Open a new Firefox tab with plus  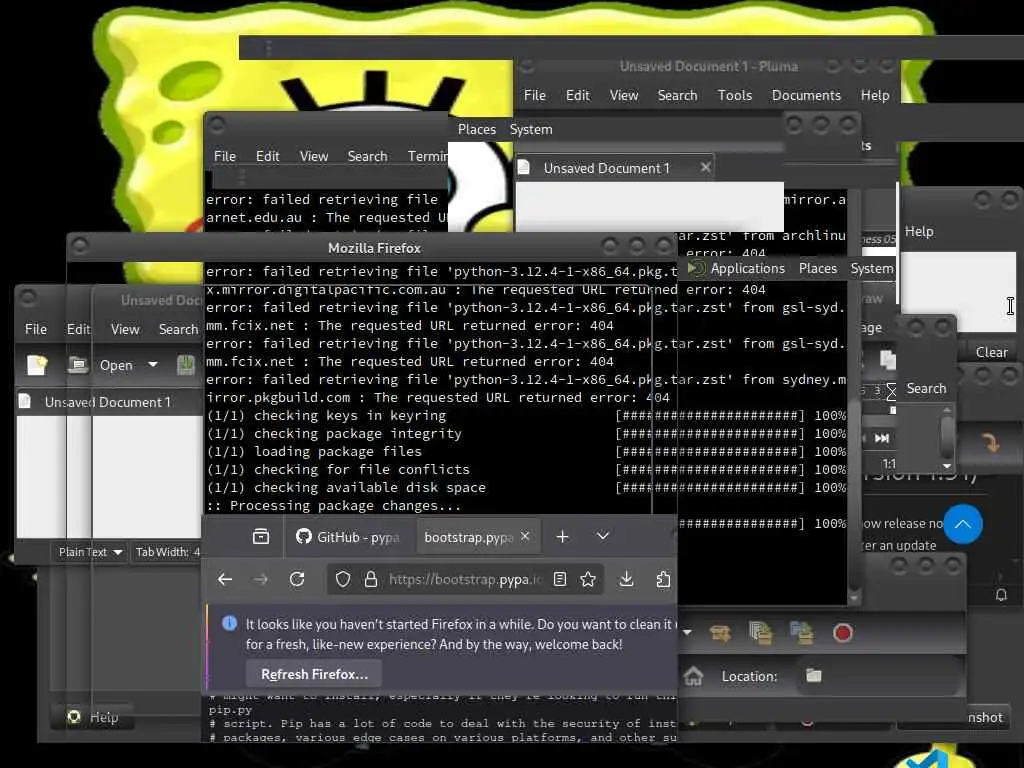click(x=562, y=537)
